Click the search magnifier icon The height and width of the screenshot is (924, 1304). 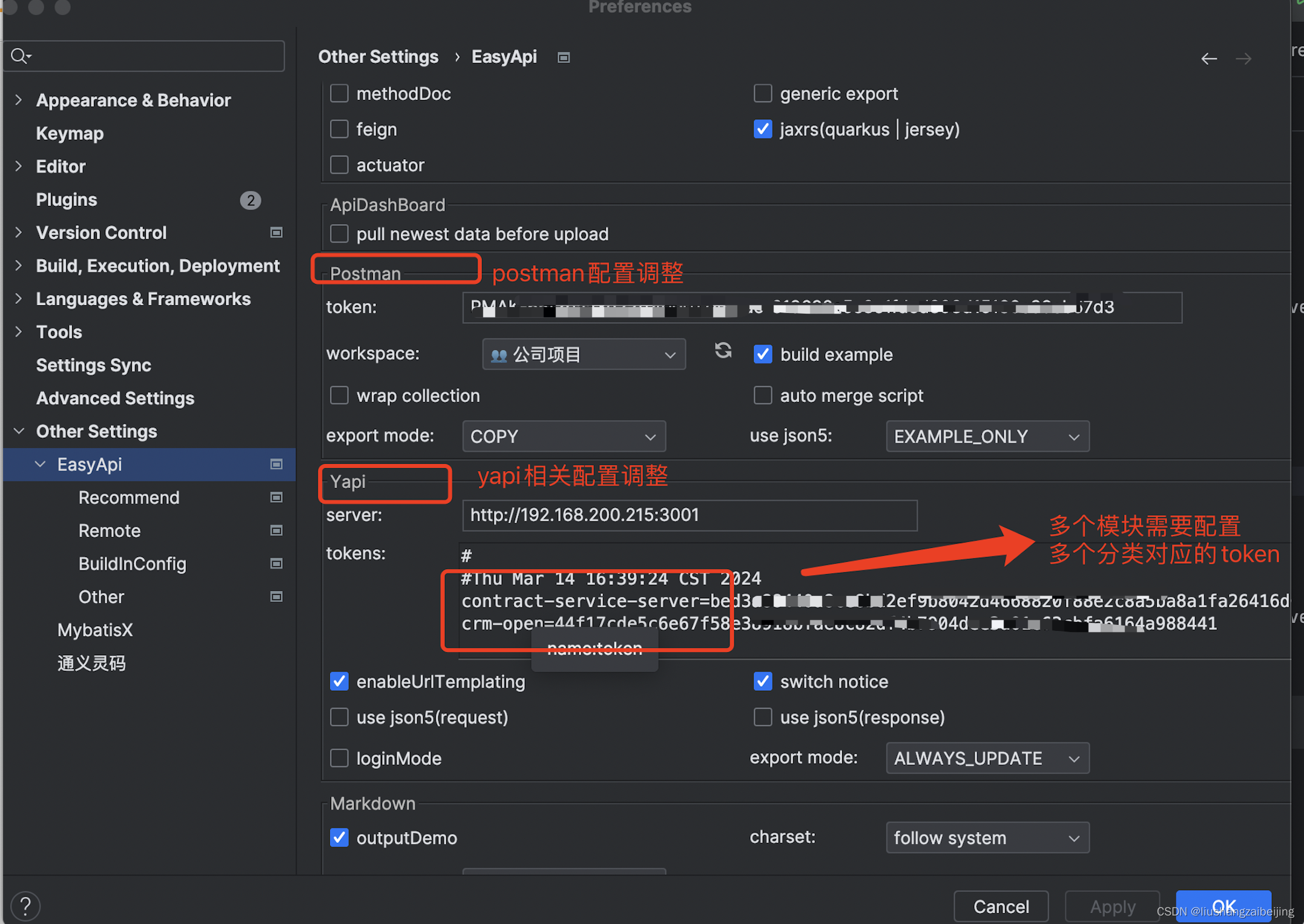coord(20,56)
